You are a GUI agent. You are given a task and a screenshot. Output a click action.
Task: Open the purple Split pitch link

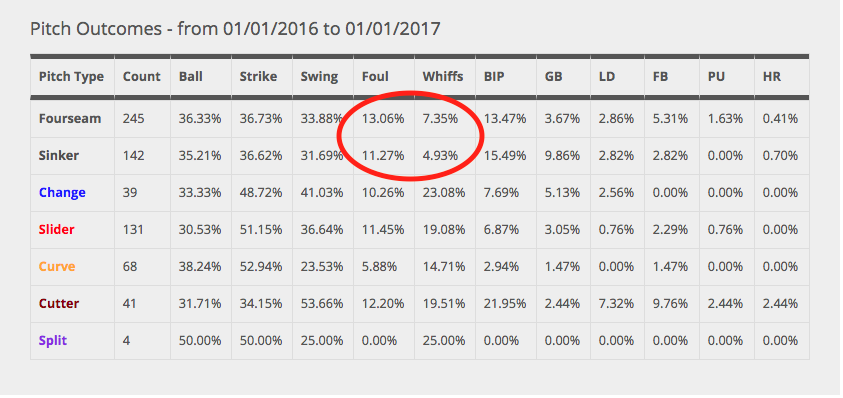coord(53,340)
